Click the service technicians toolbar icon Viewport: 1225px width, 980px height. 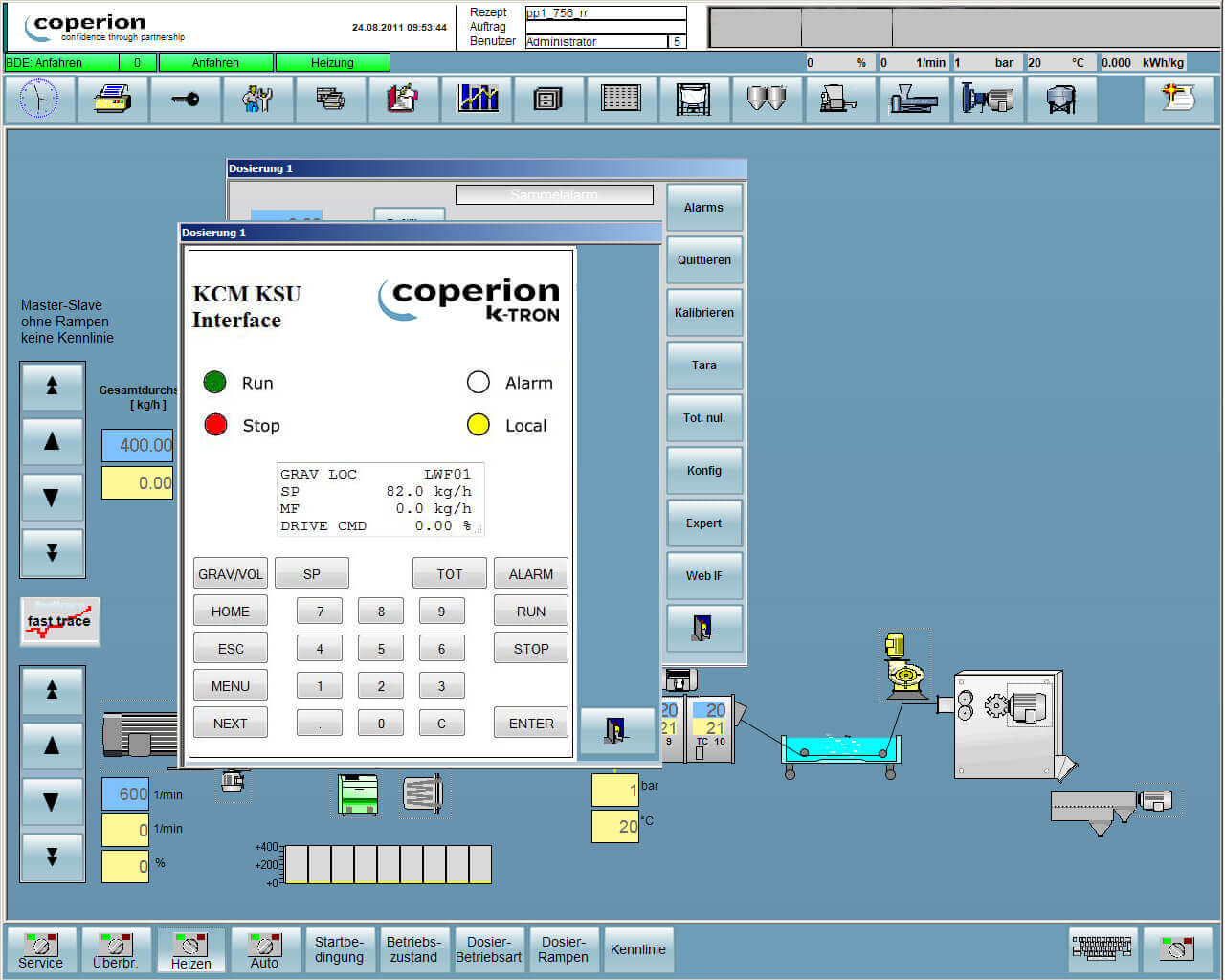pos(257,99)
